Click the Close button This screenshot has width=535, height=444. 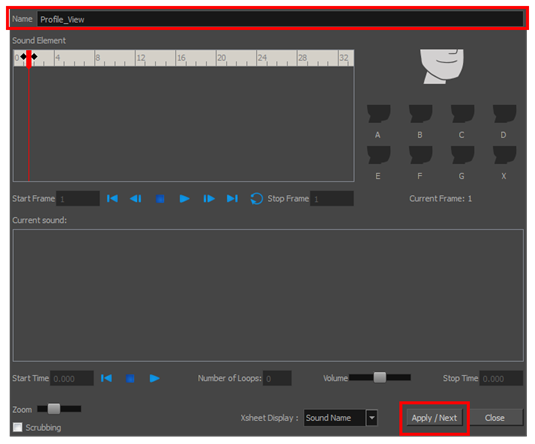pos(495,418)
